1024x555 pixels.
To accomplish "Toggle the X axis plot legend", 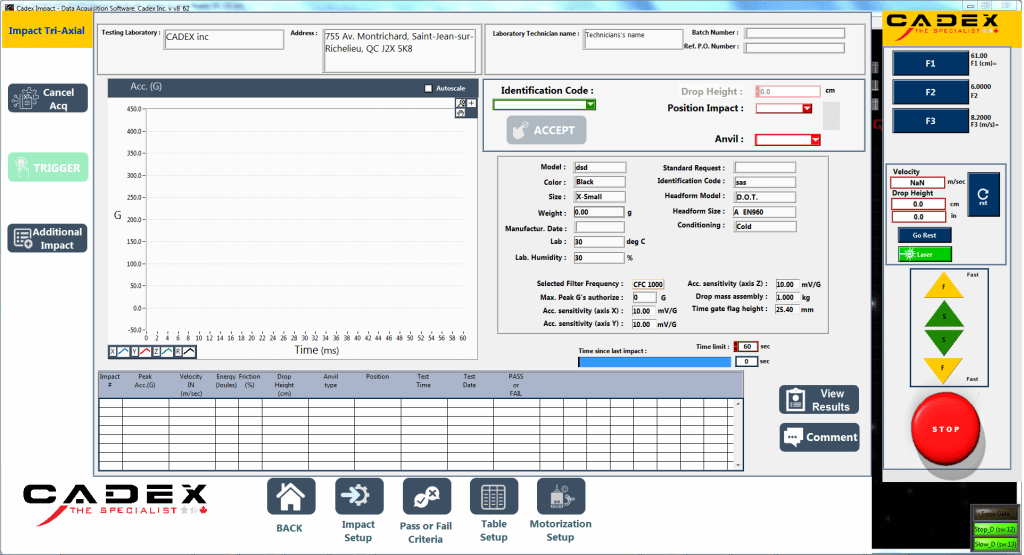I will pyautogui.click(x=119, y=352).
